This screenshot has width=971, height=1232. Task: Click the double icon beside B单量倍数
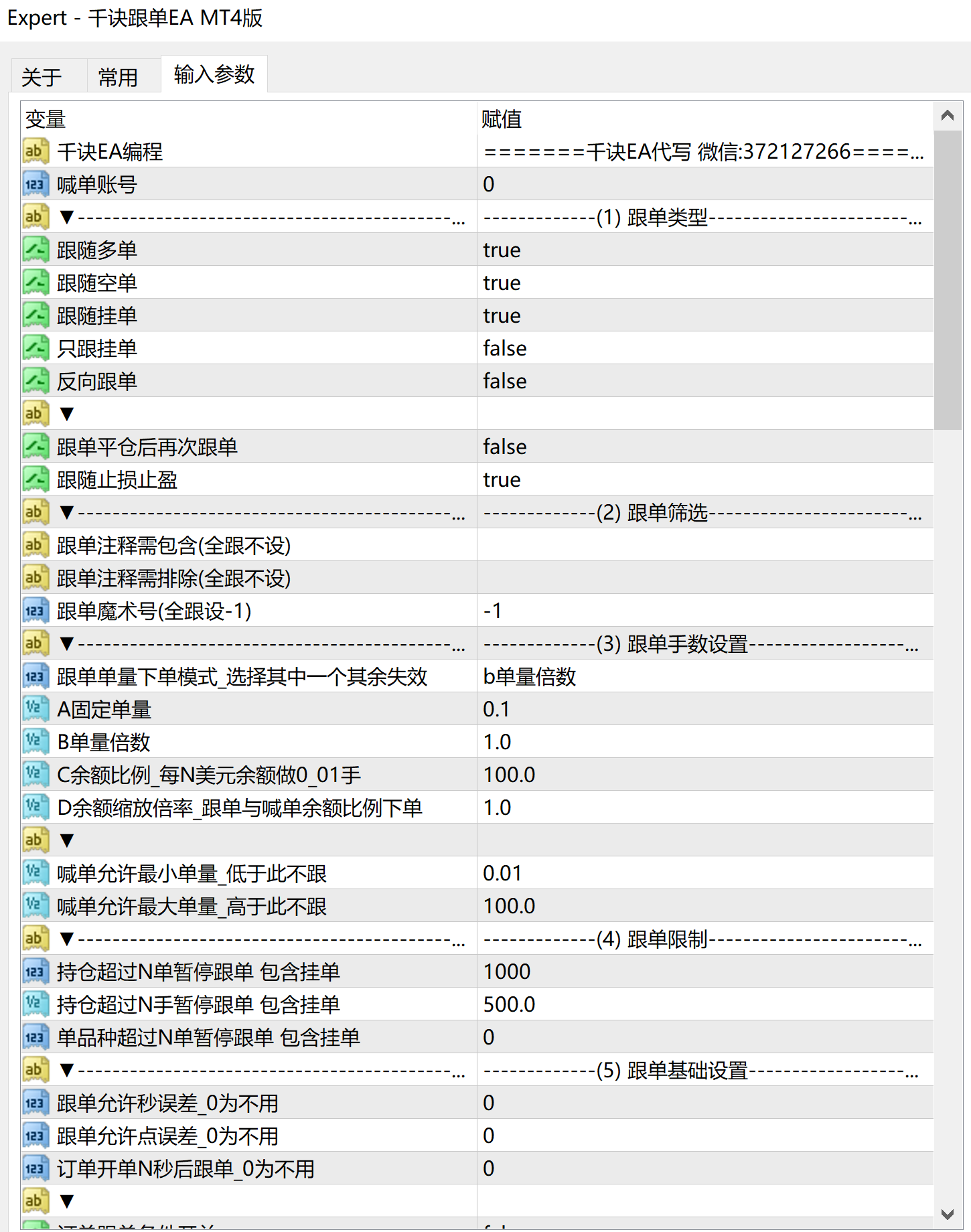pos(35,742)
